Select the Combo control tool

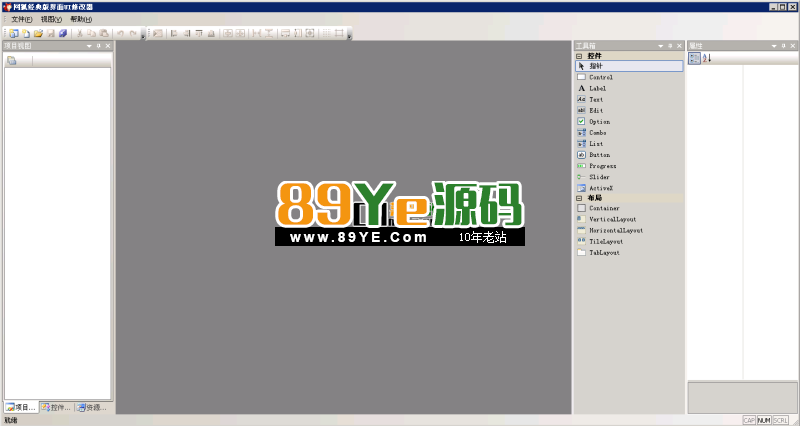click(x=597, y=133)
